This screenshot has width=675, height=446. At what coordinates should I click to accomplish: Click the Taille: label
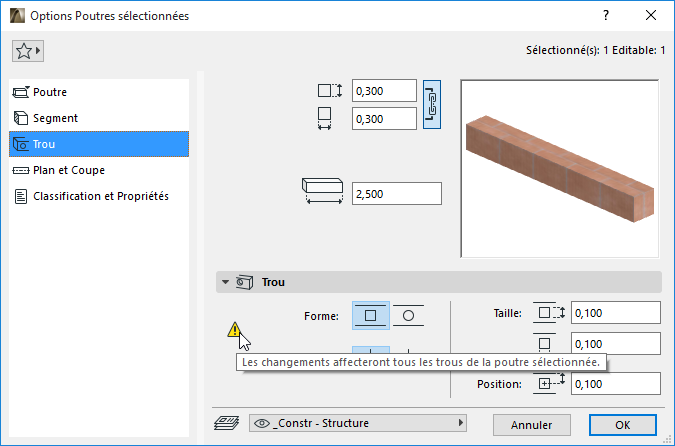point(508,313)
